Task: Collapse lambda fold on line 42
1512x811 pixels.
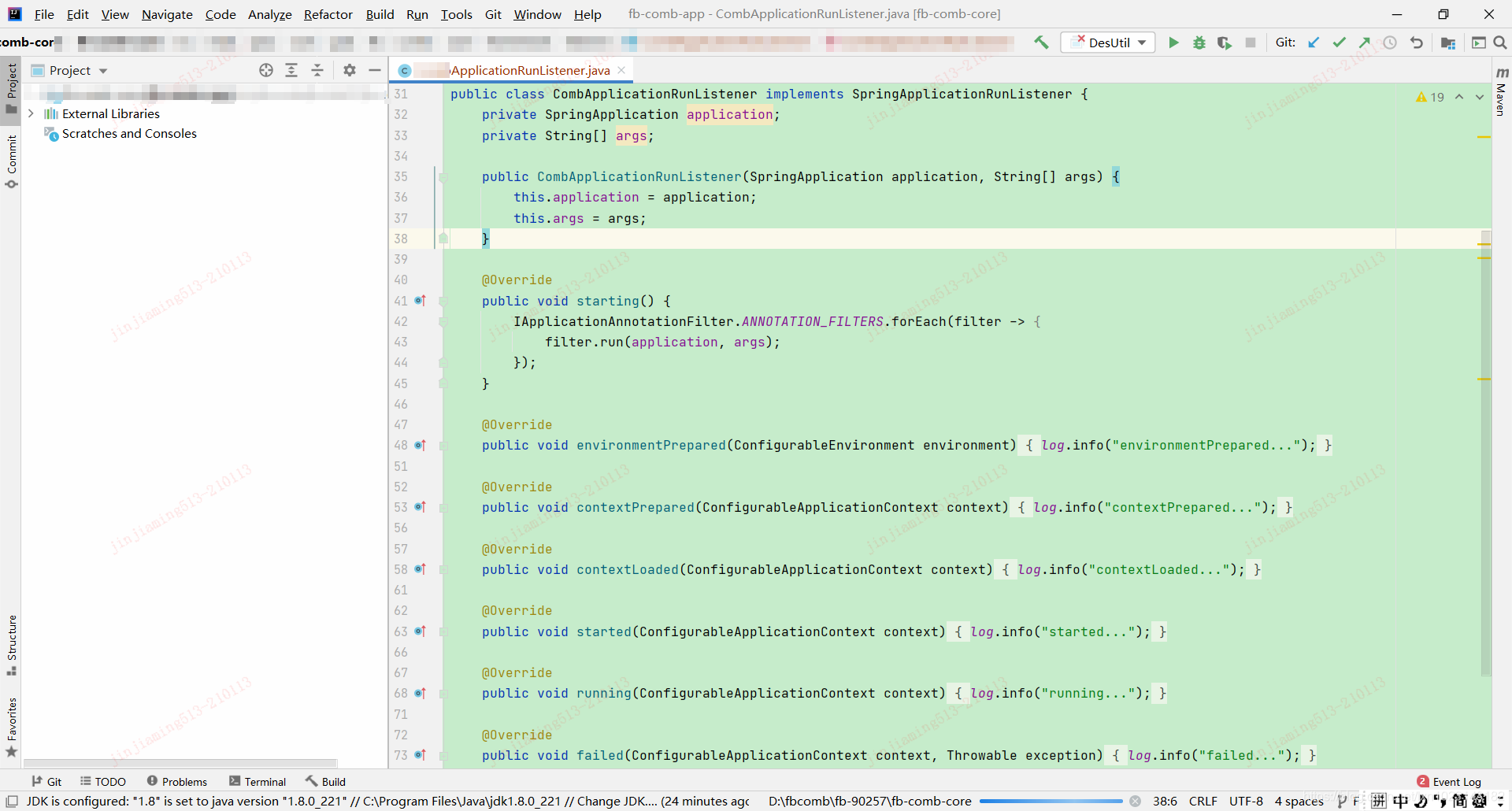Action: [443, 321]
